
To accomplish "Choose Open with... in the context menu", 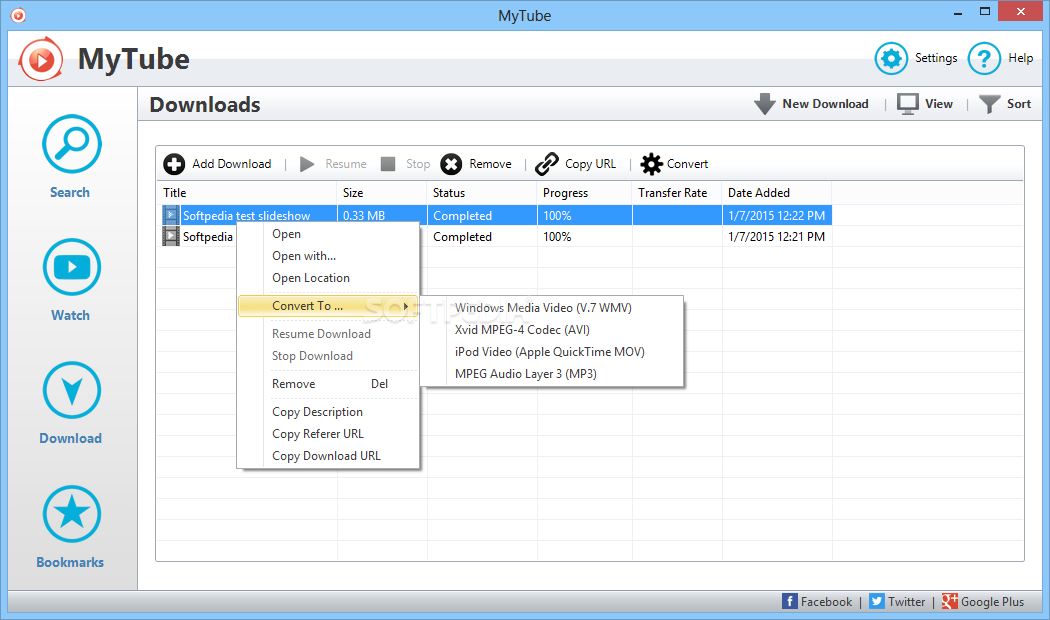I will click(329, 256).
